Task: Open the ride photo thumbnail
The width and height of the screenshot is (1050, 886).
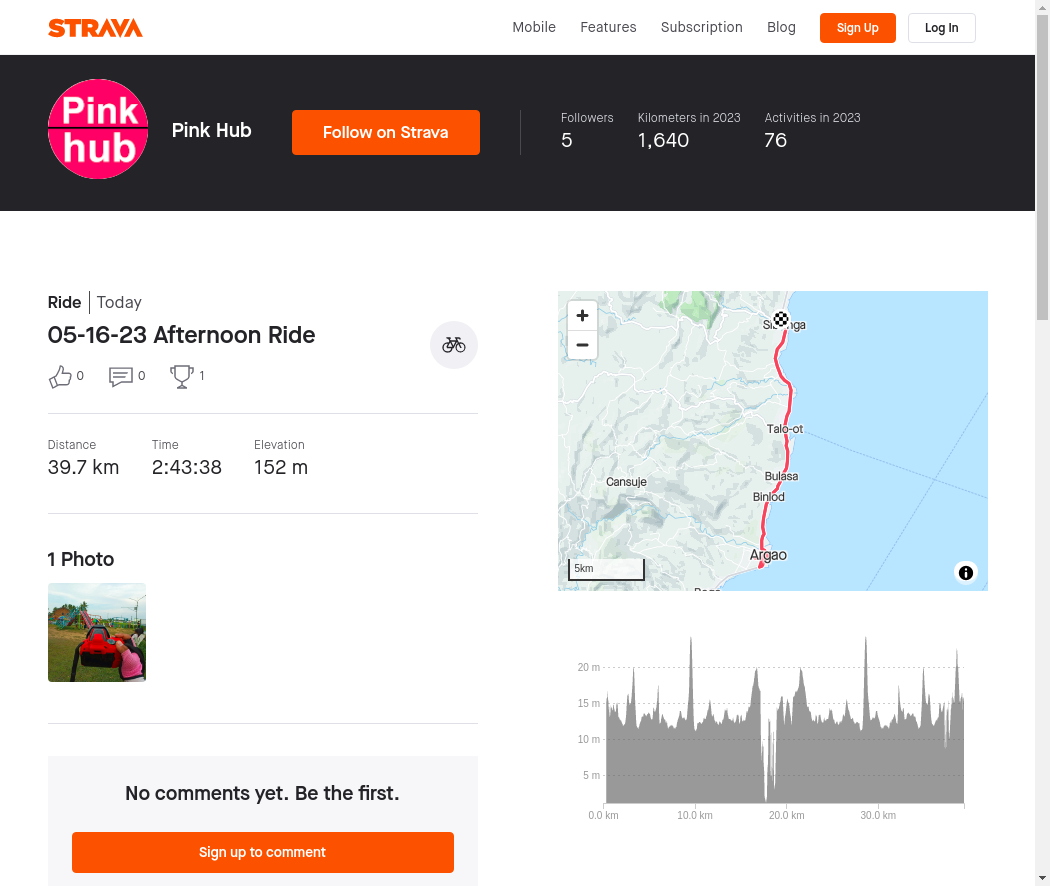Action: 97,632
